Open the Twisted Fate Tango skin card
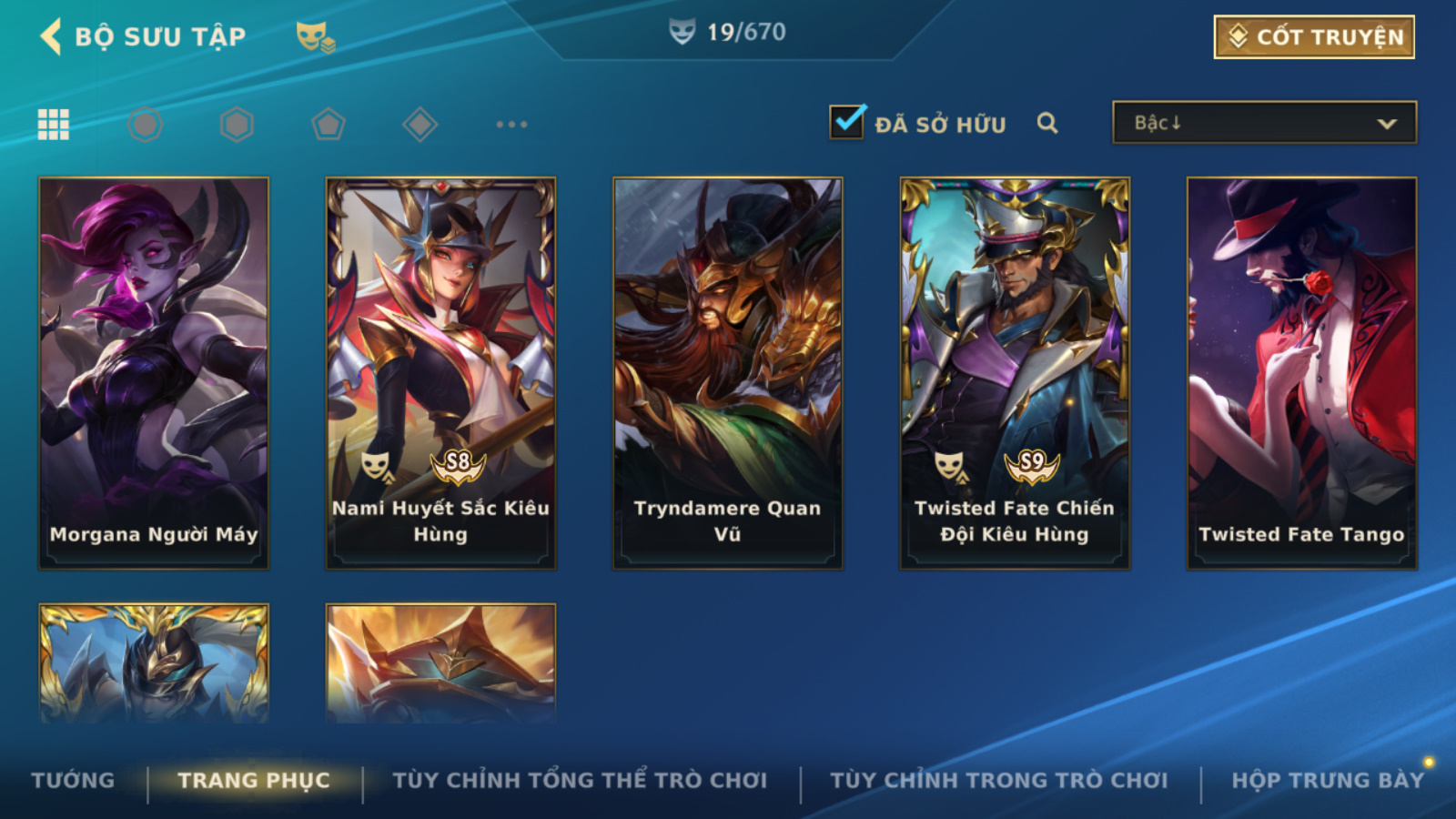This screenshot has width=1456, height=819. (x=1302, y=373)
